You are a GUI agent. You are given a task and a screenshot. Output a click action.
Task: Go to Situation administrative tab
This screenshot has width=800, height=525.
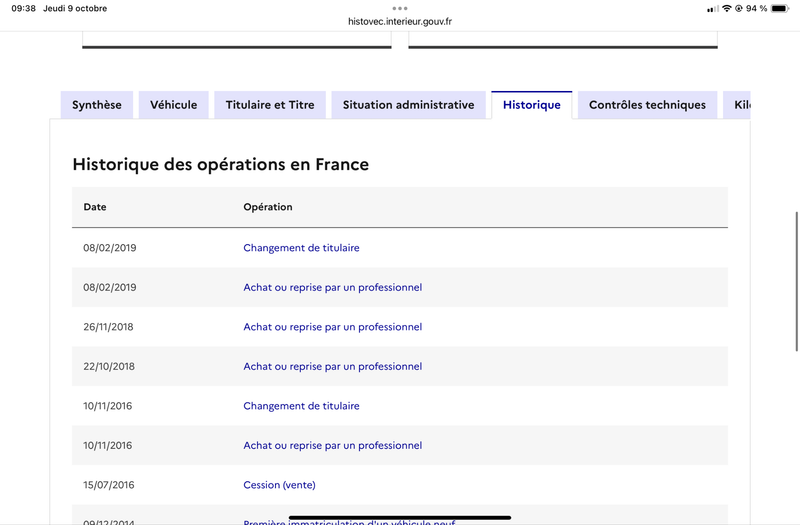(x=408, y=105)
